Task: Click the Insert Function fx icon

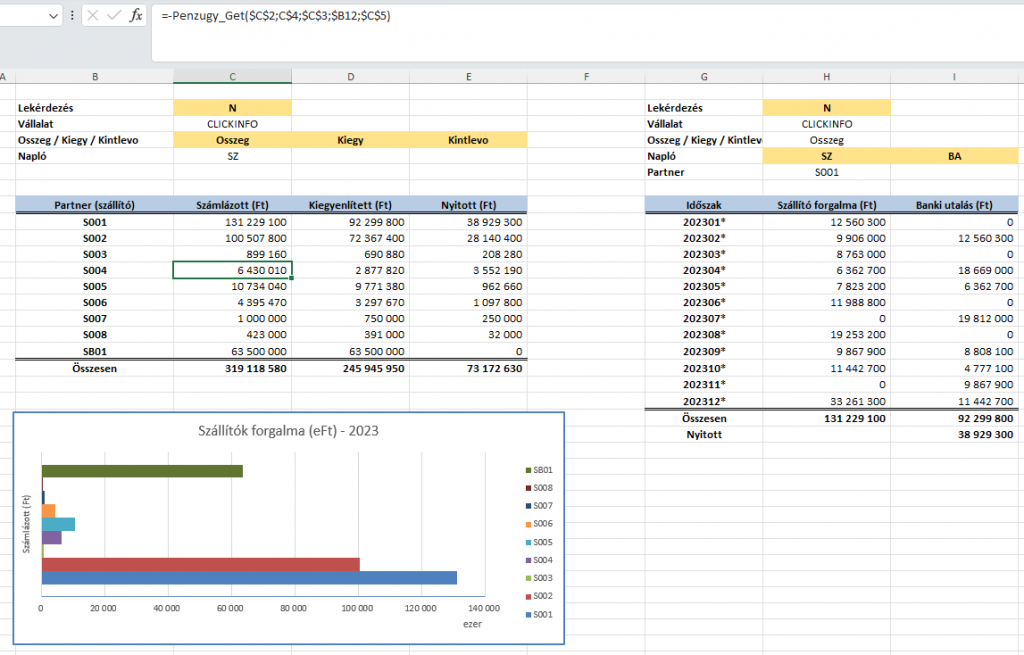Action: coord(137,16)
